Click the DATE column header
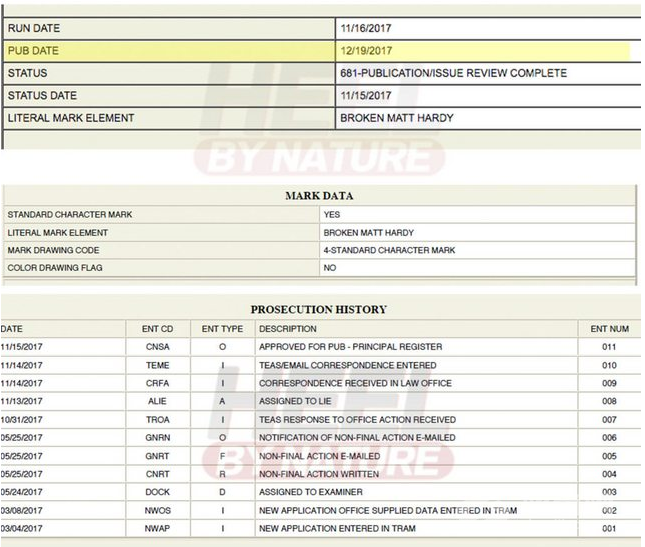Image resolution: width=645 pixels, height=547 pixels. (12, 329)
